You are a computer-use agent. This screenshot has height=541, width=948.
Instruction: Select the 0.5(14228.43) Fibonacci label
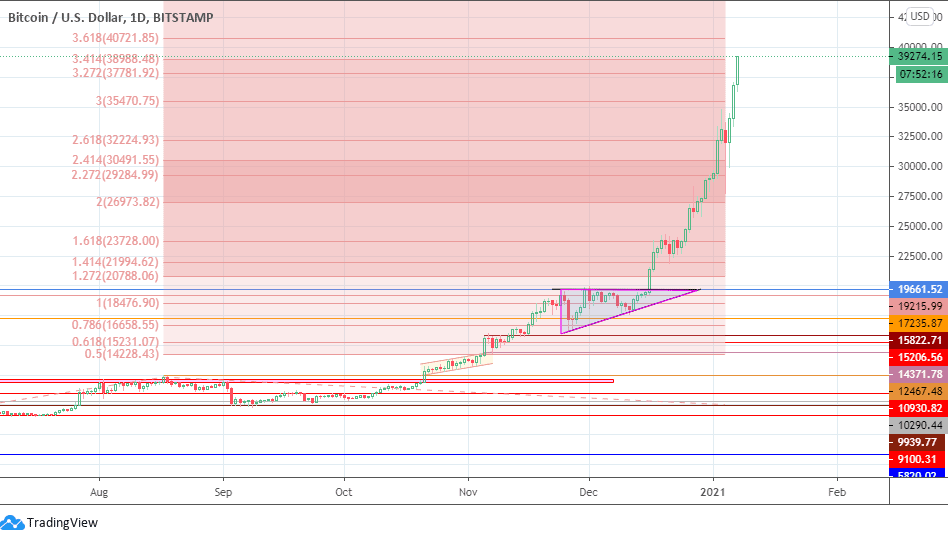(x=122, y=354)
